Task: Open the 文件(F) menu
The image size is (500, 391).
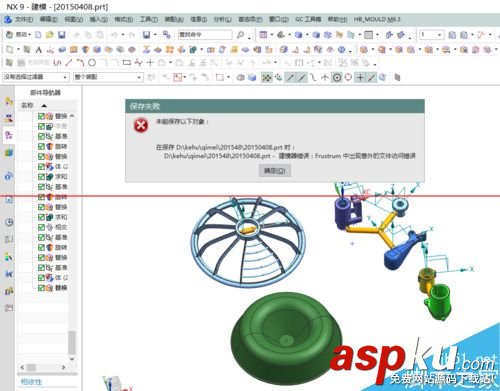Action: (24, 19)
